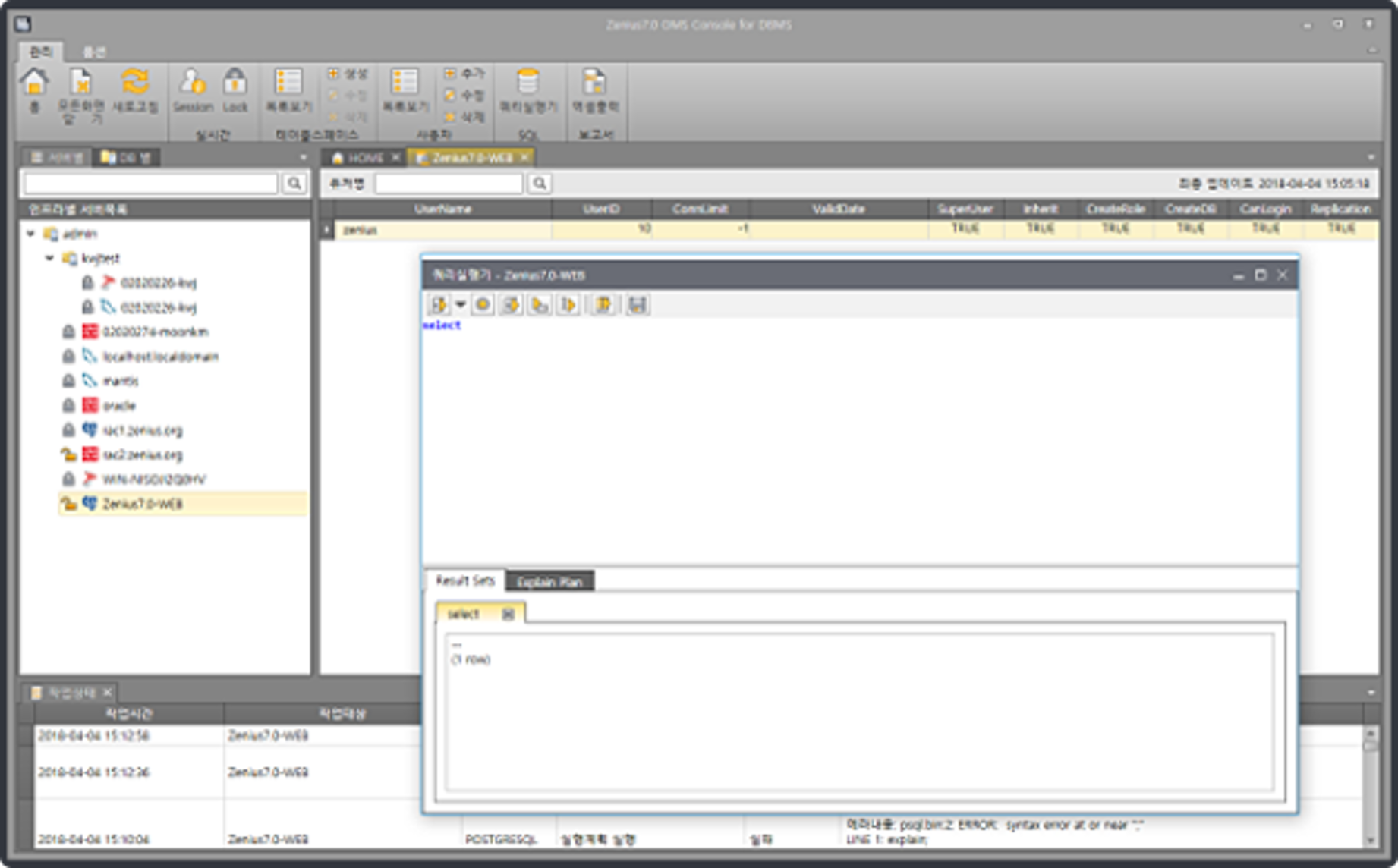Select localhost.localdomain in the server tree
The image size is (1398, 868).
[160, 357]
